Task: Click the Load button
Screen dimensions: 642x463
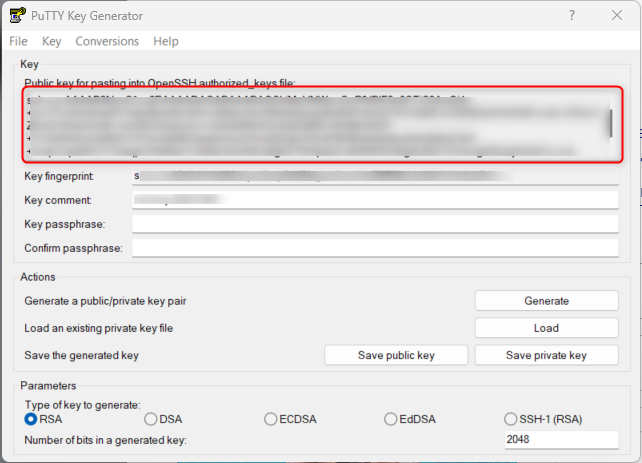Action: click(x=547, y=328)
